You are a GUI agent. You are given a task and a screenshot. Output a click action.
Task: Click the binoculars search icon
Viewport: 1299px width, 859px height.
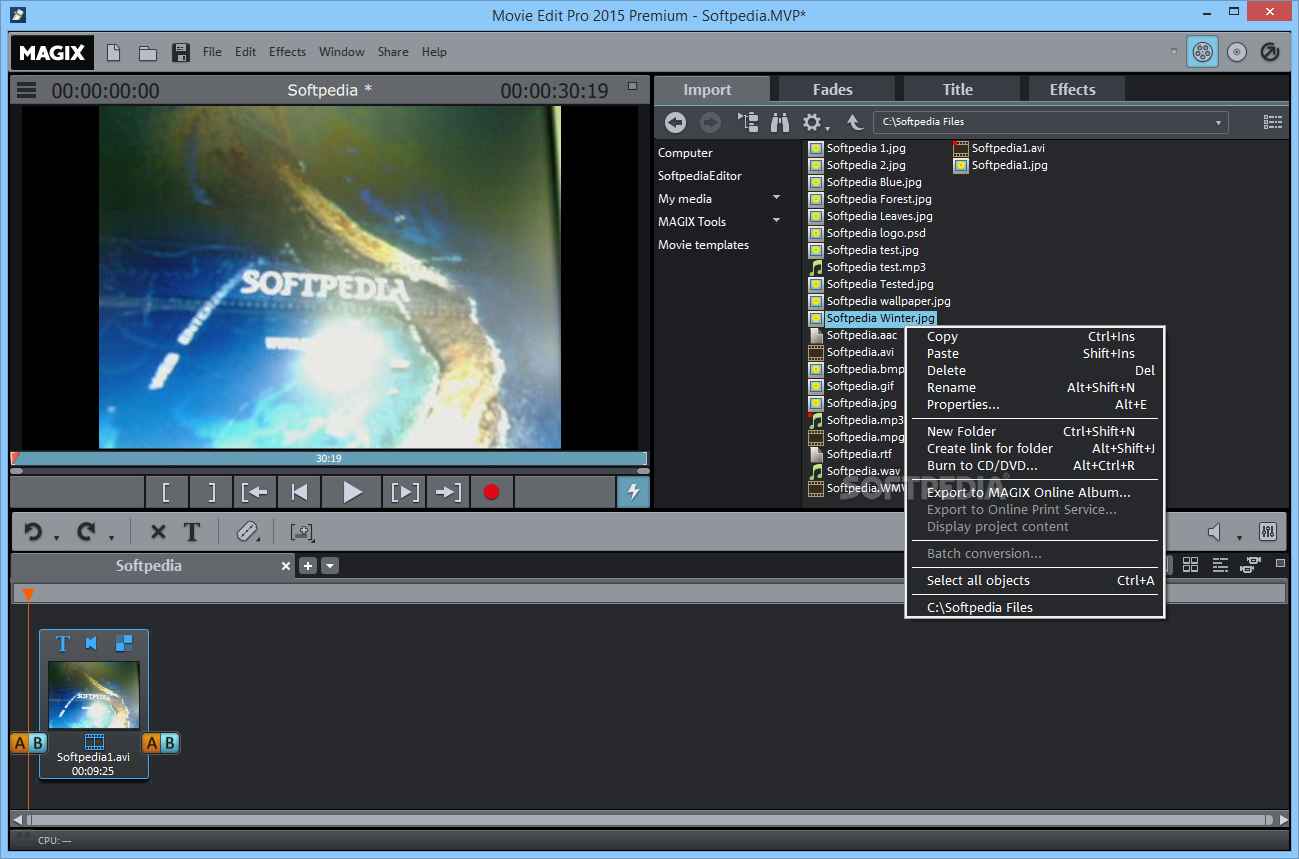coord(779,122)
